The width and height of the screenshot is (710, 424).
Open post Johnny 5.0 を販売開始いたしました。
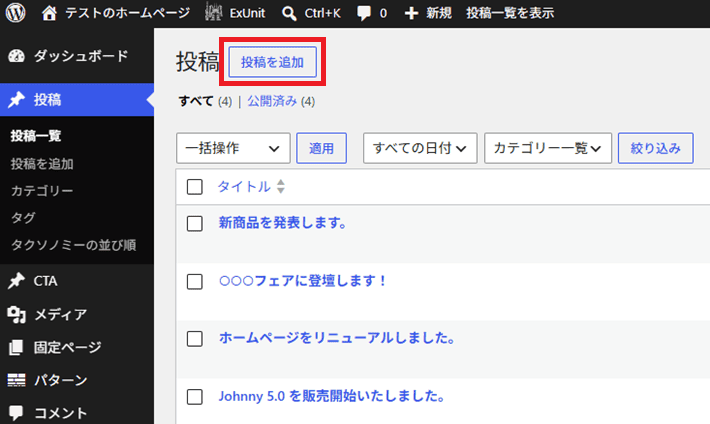331,396
